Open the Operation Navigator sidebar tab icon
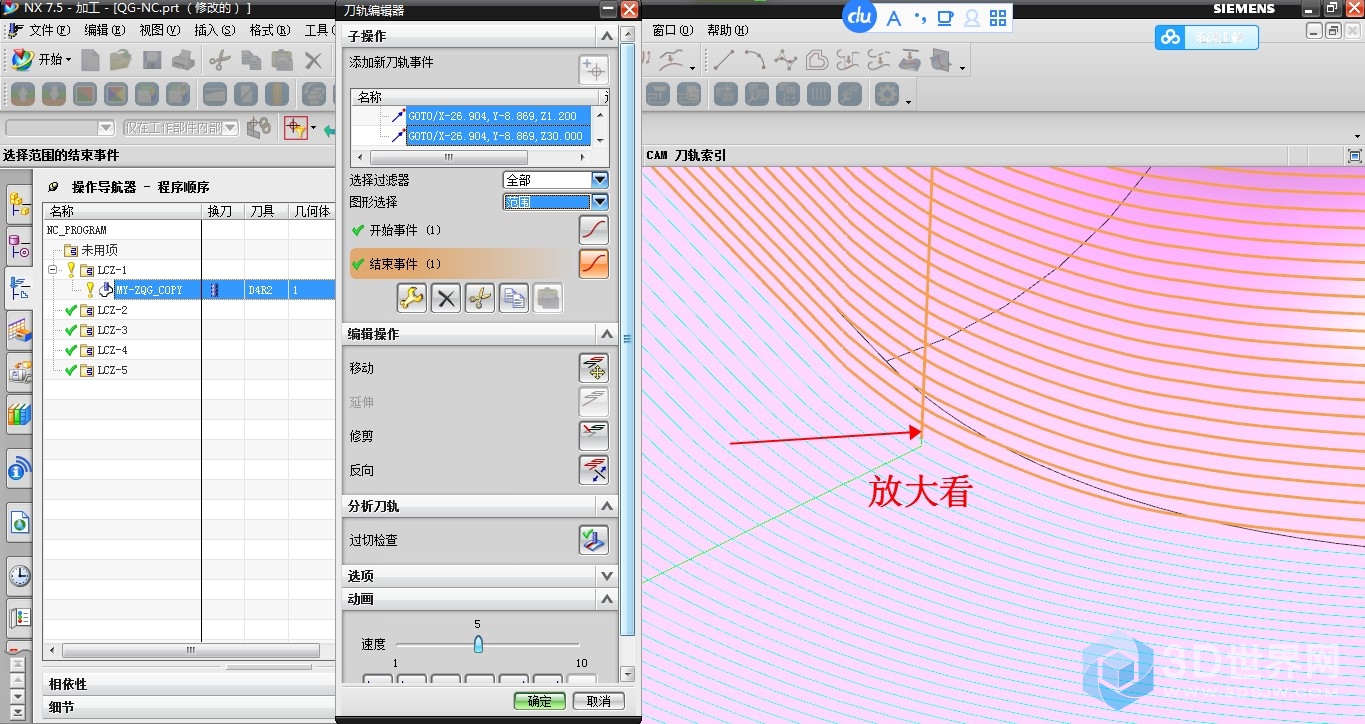The image size is (1365, 724). tap(19, 288)
